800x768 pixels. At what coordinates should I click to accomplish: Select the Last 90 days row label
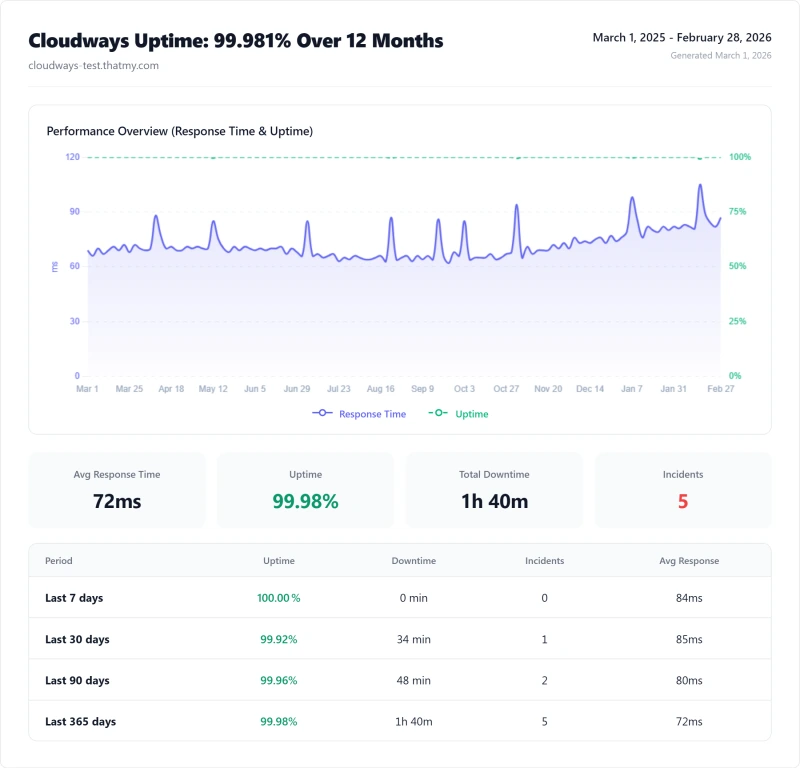pyautogui.click(x=77, y=680)
